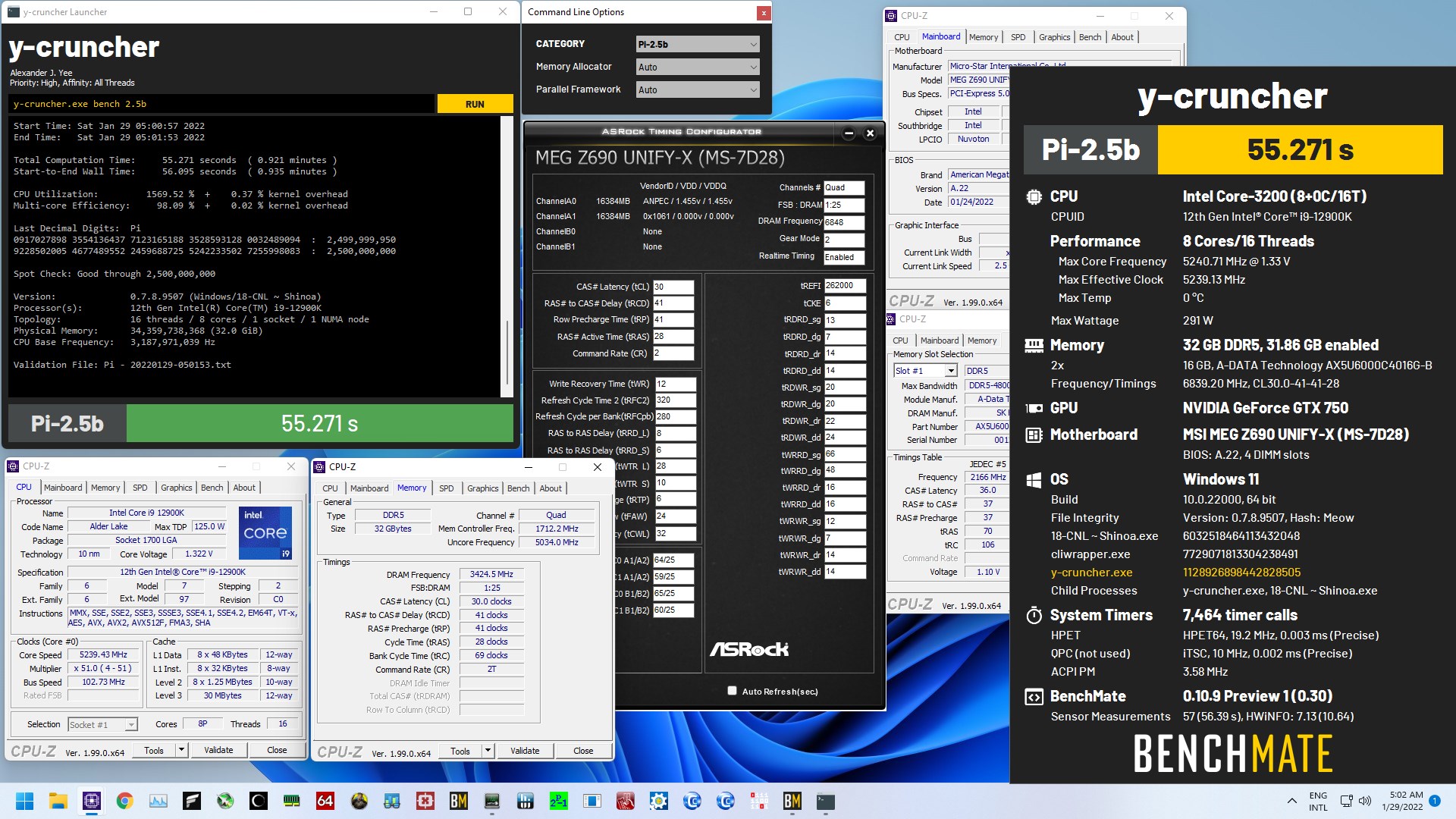Screen dimensions: 1456x819
Task: Click the tREFI value field
Action: pyautogui.click(x=844, y=286)
